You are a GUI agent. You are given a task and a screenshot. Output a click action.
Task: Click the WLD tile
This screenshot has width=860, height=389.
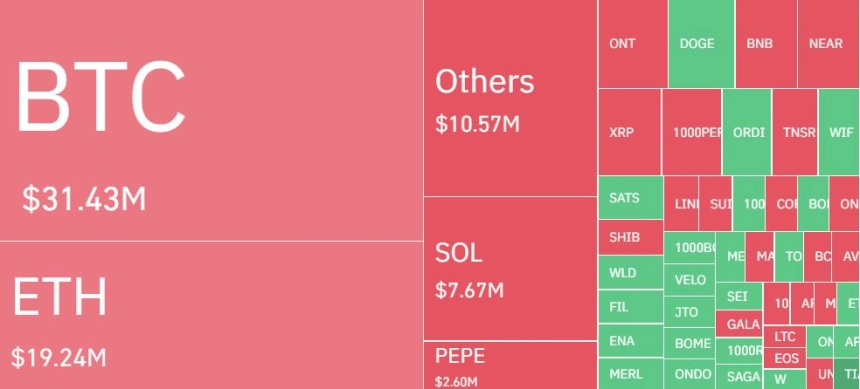click(x=630, y=272)
